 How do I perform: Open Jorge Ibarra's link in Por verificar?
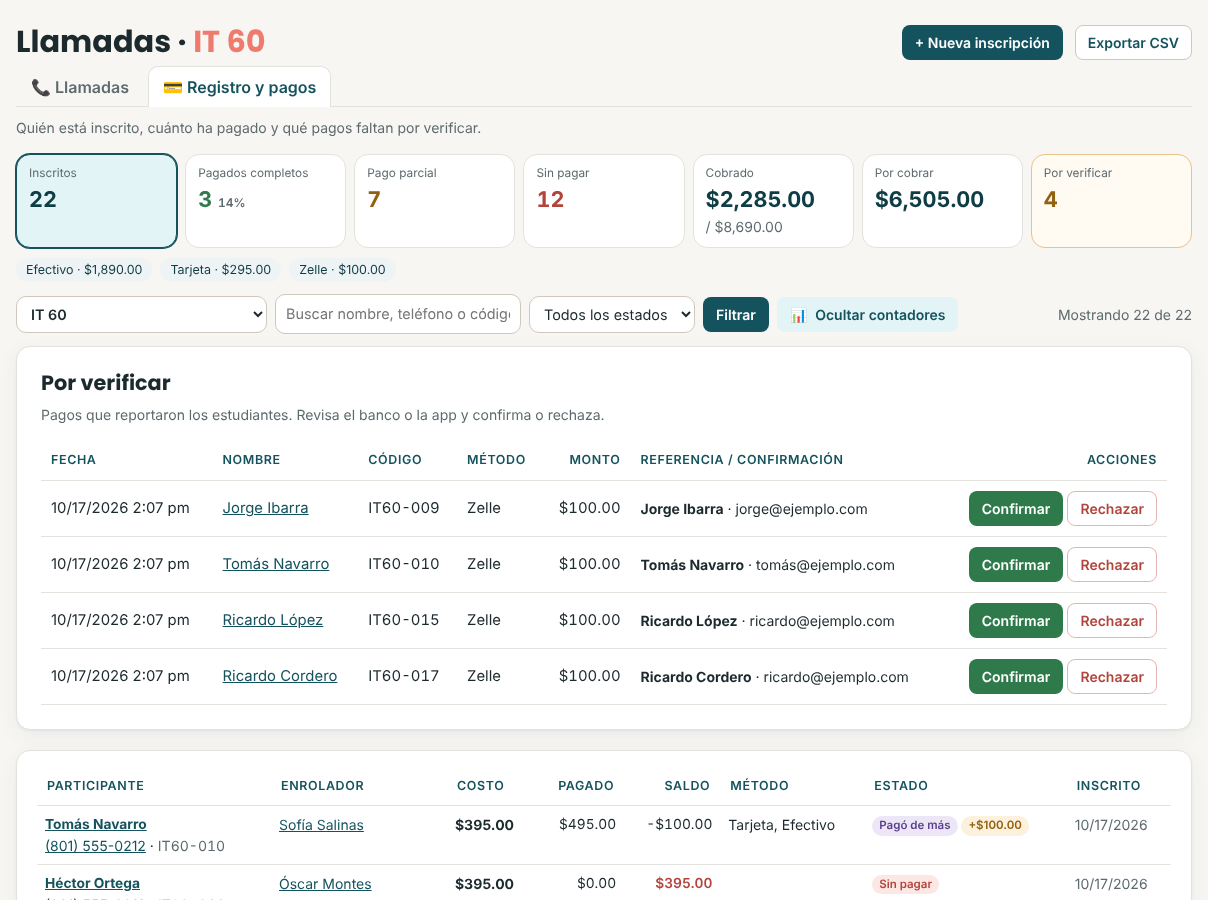[x=265, y=508]
